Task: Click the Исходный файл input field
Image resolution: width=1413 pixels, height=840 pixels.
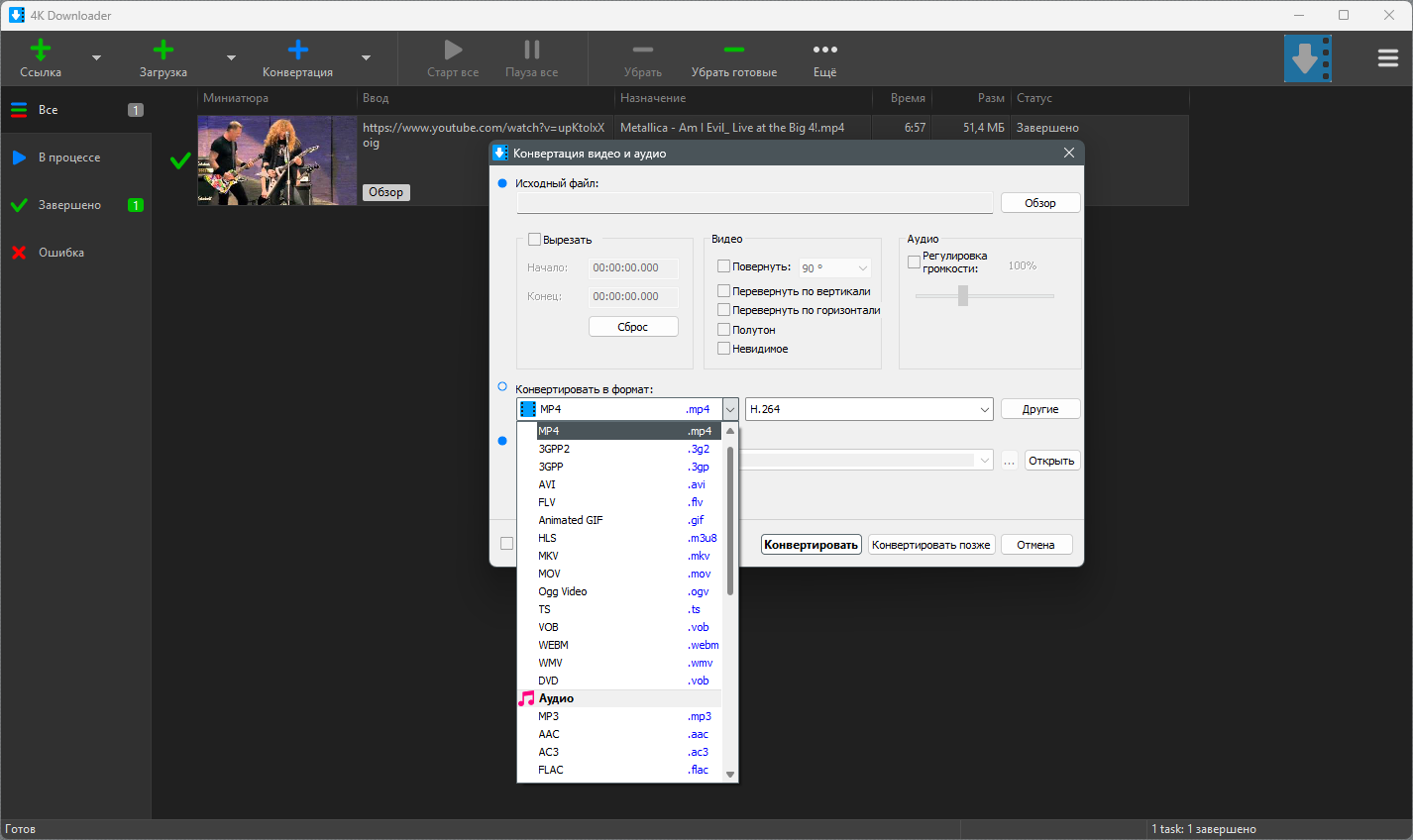Action: tap(755, 203)
